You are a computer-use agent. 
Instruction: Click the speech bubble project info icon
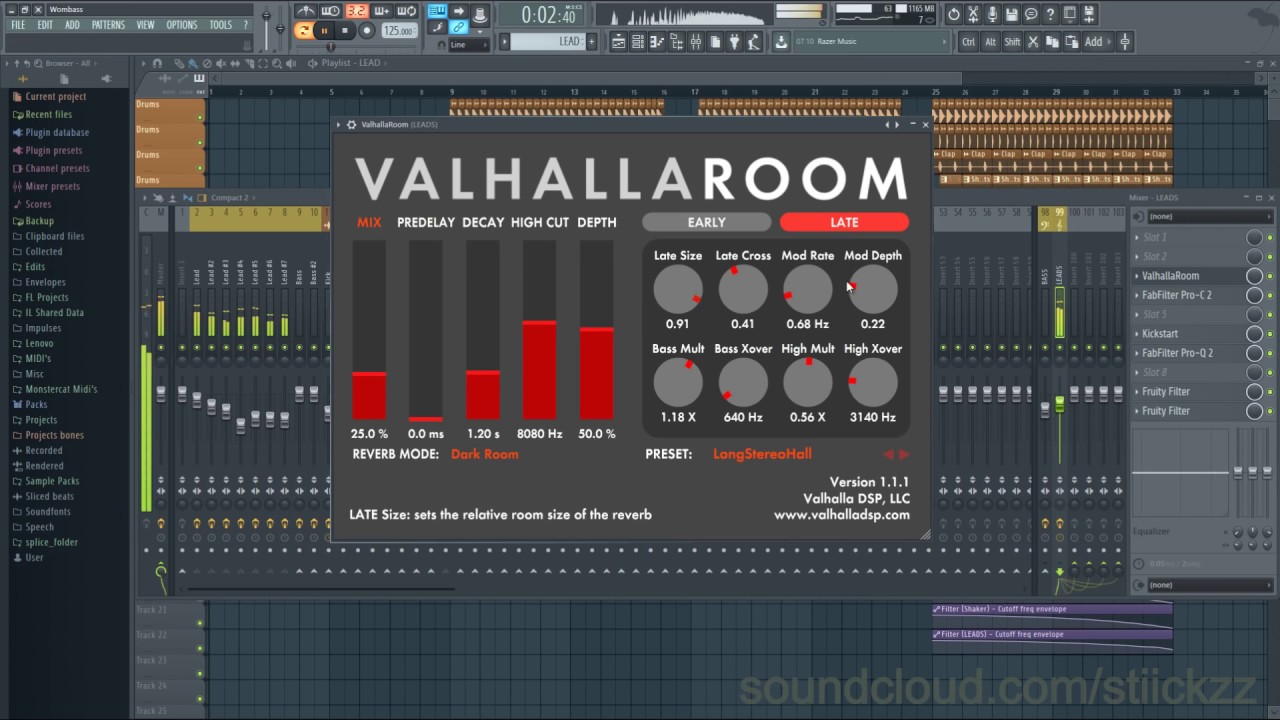[x=1030, y=14]
